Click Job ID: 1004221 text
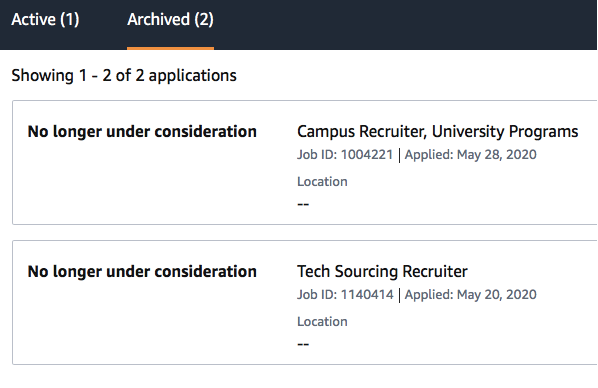The width and height of the screenshot is (598, 388). pos(345,155)
